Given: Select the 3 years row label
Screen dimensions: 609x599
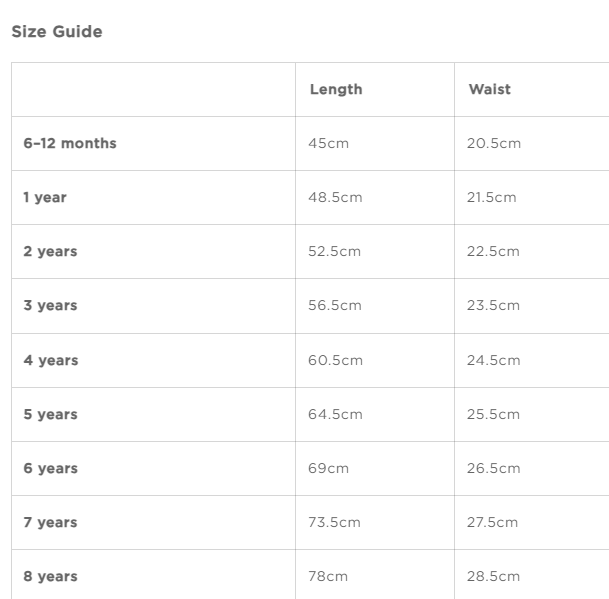Looking at the screenshot, I should 50,305.
